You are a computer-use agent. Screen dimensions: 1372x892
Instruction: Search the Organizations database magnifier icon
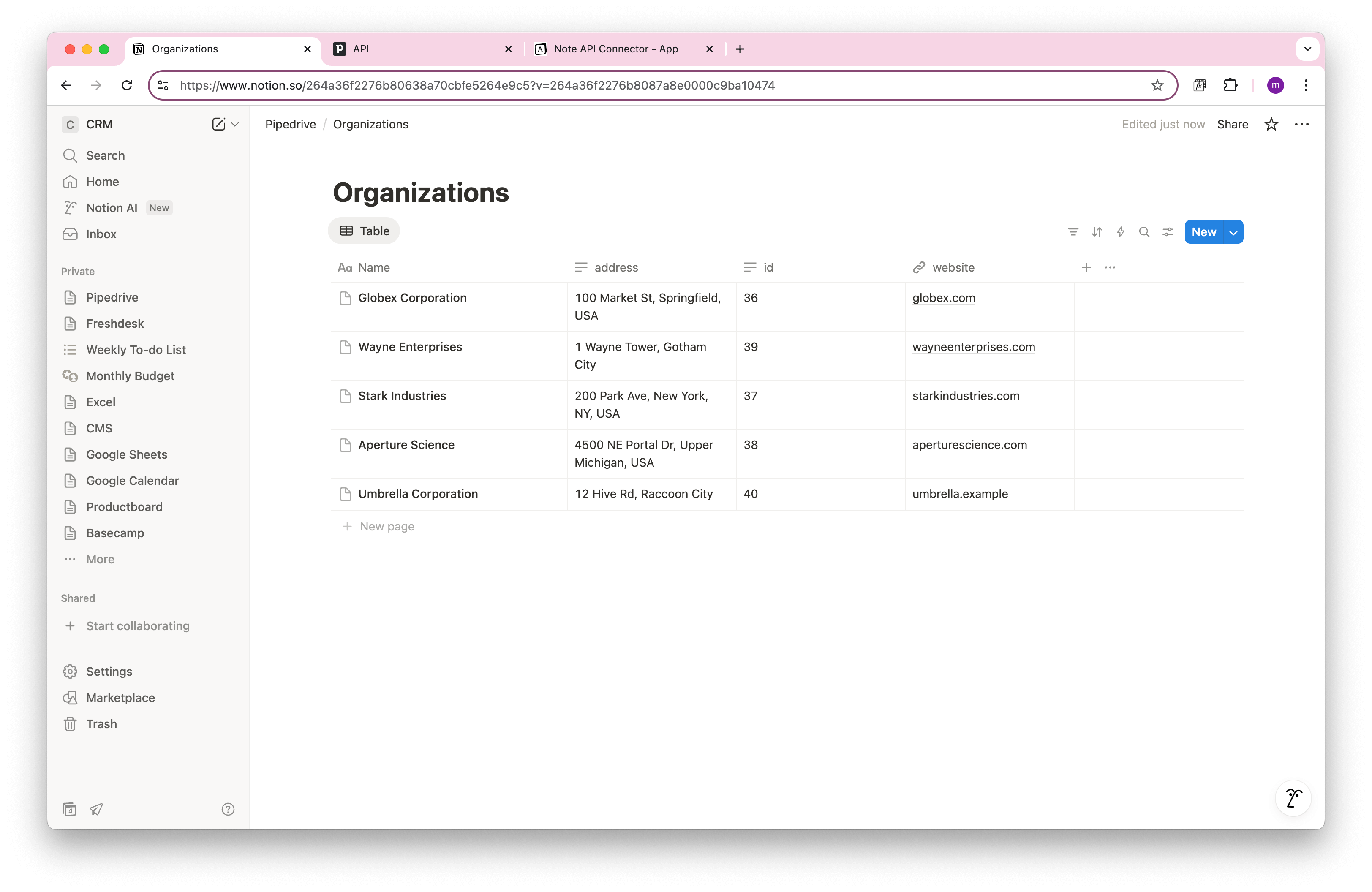1144,232
